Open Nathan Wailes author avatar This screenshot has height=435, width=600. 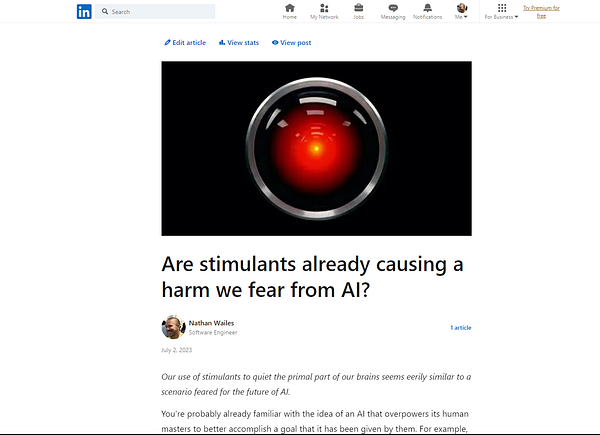(173, 327)
